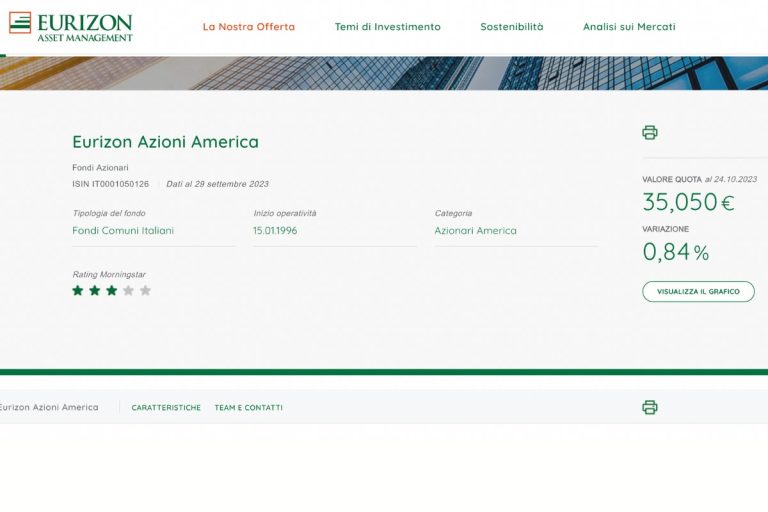Click Eurizon Azioni America in lower bar
Viewport: 768px width, 512px height.
tap(49, 407)
